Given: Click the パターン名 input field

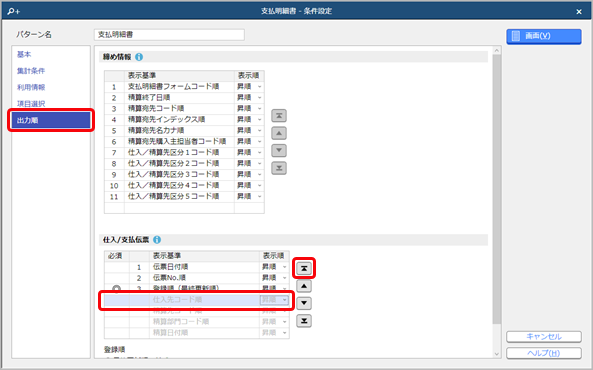Looking at the screenshot, I should point(169,34).
